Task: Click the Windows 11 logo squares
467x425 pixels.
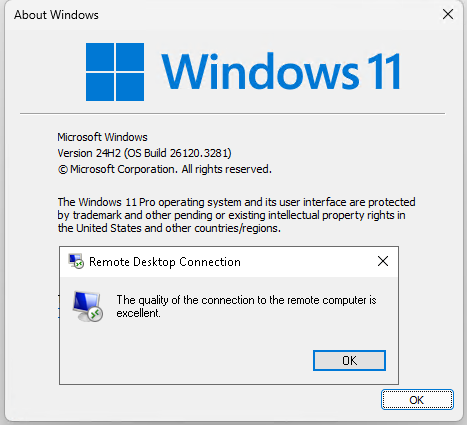Action: coord(115,72)
